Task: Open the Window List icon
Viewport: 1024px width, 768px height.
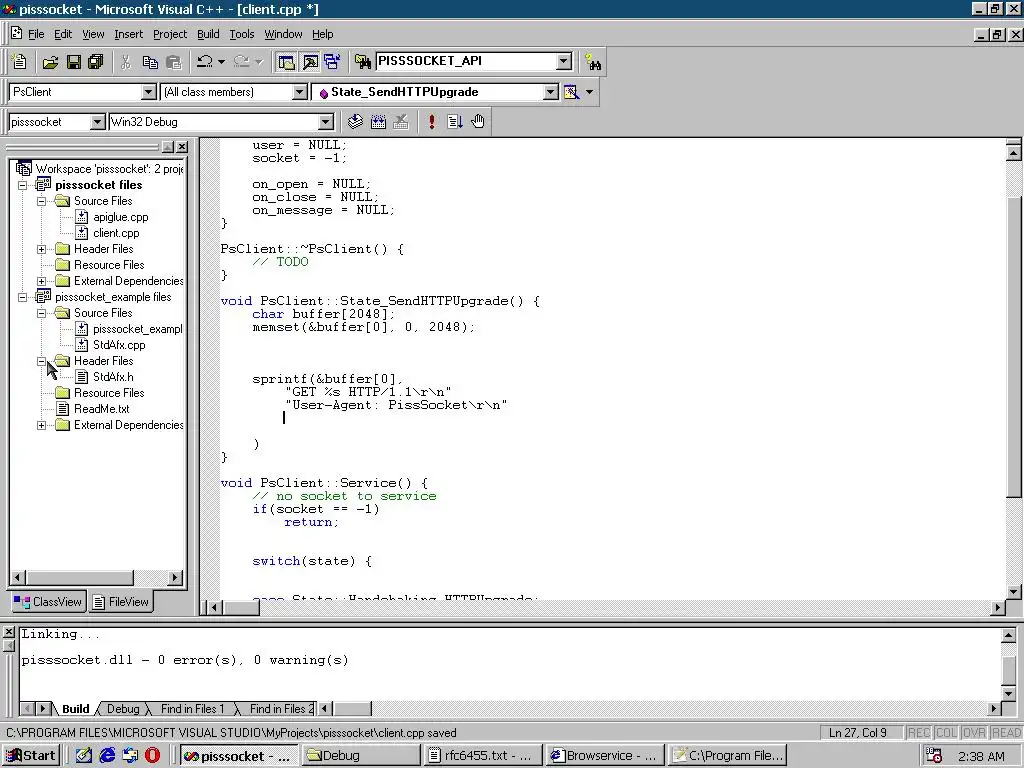Action: point(332,62)
